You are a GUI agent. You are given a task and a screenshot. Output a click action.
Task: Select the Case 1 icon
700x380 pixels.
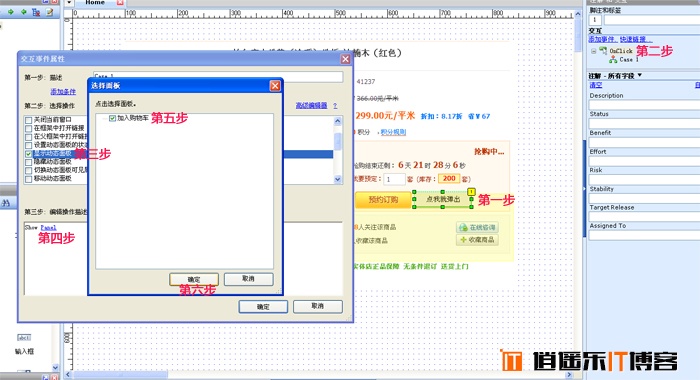click(613, 59)
